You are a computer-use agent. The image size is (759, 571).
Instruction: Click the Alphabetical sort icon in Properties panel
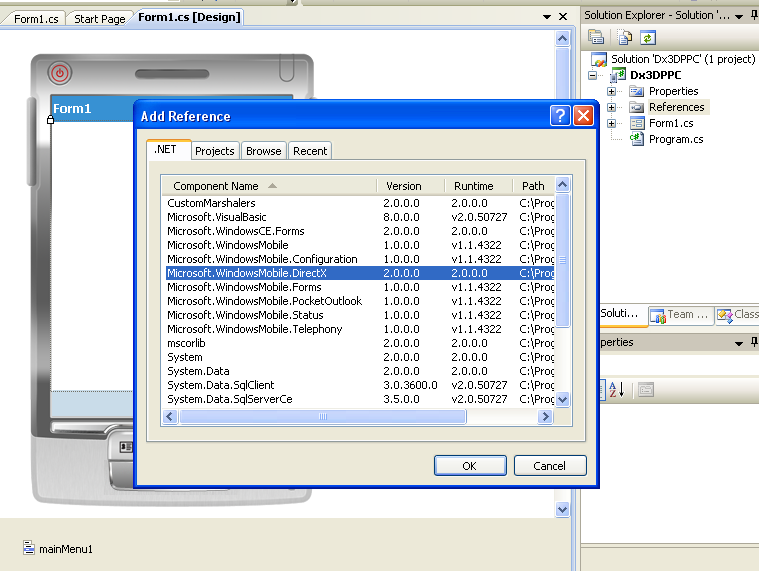pos(617,389)
